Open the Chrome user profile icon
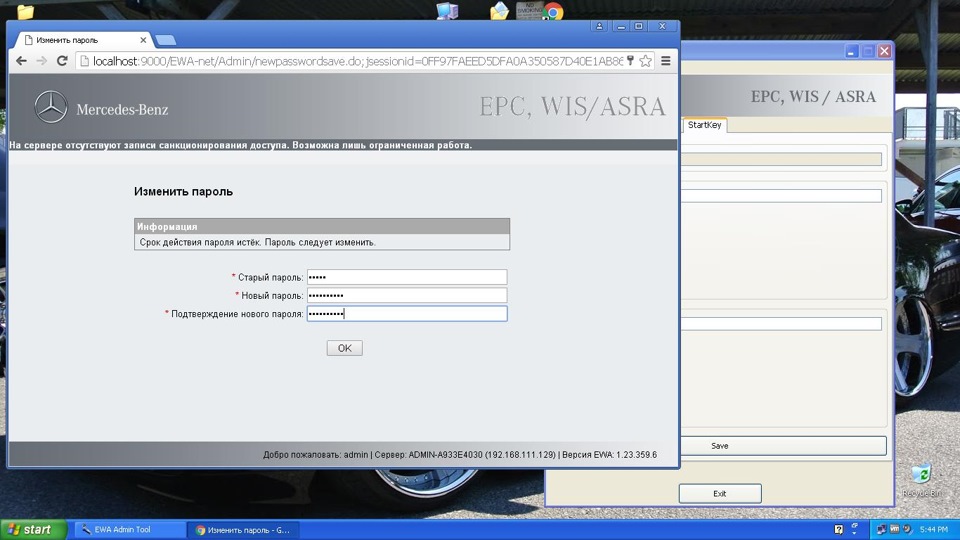 [599, 26]
